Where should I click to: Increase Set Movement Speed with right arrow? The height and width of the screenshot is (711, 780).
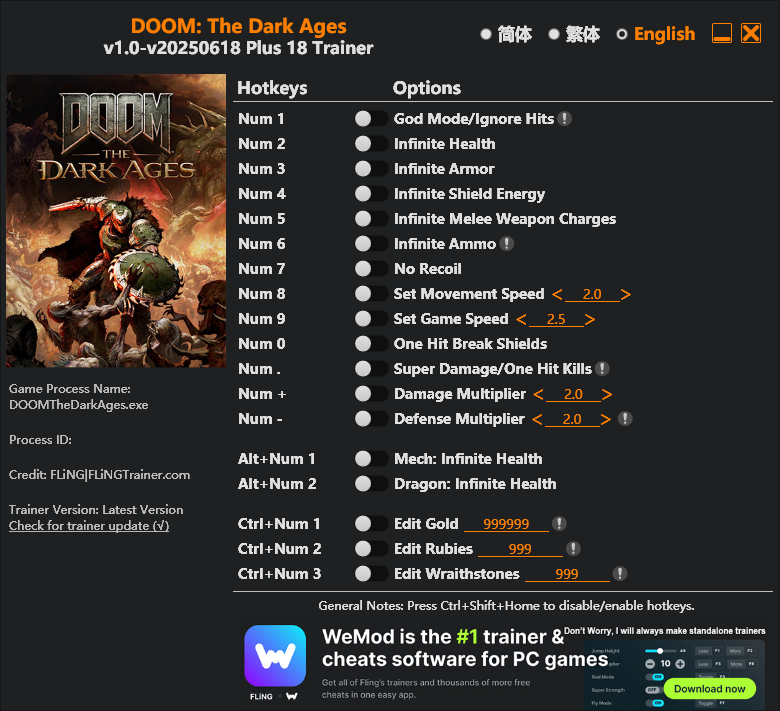point(626,294)
